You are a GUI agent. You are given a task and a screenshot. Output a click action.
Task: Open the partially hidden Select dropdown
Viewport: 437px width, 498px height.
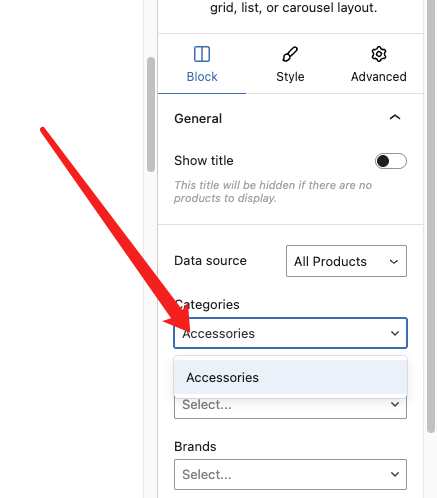pyautogui.click(x=290, y=407)
